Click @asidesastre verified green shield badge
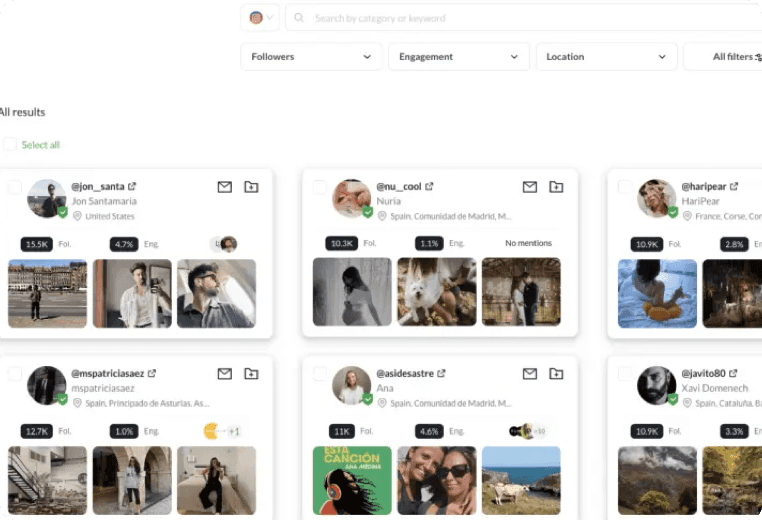762x520 pixels. click(367, 399)
